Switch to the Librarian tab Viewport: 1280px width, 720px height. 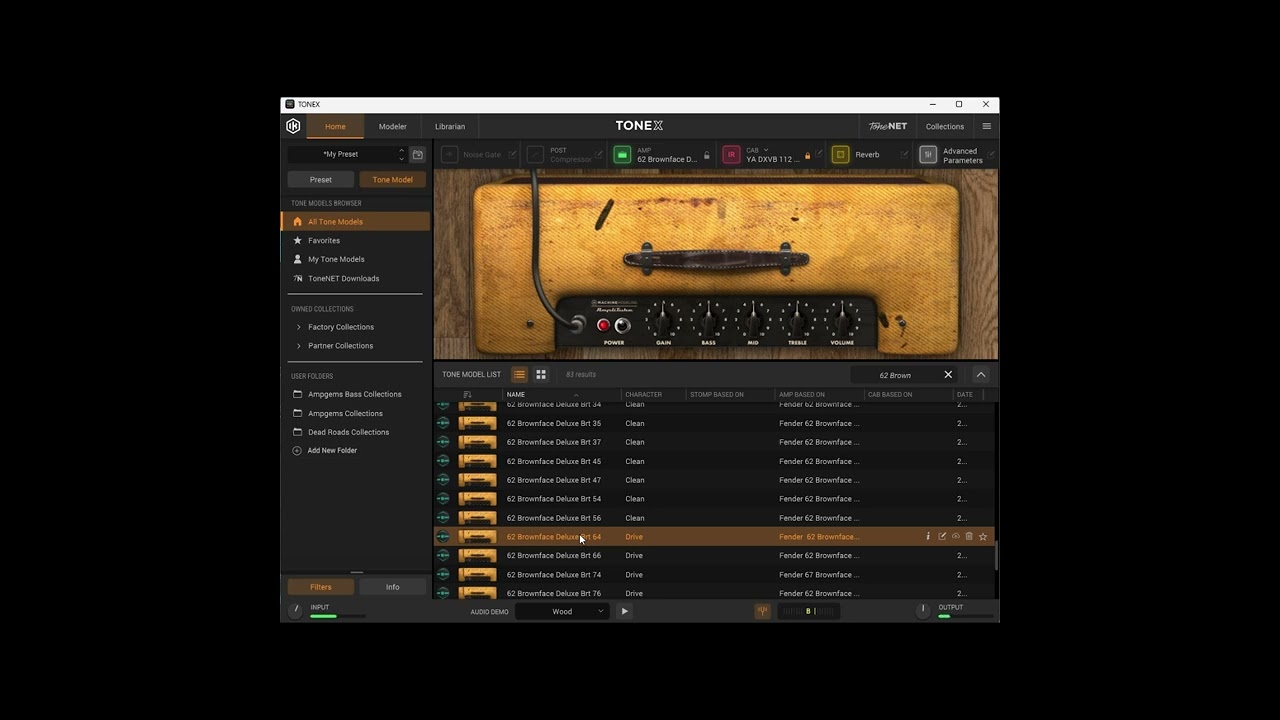click(x=450, y=126)
